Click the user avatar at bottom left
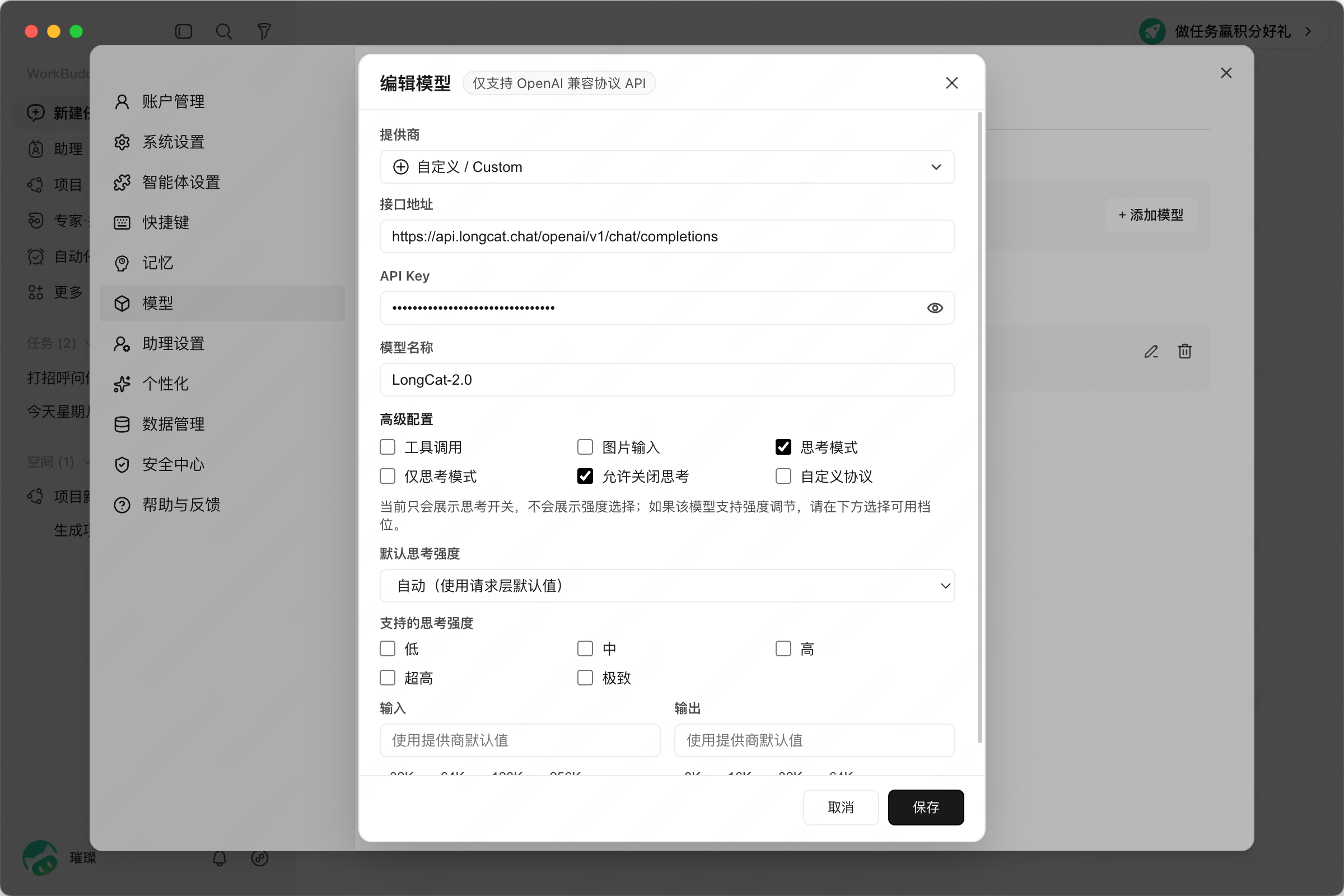The height and width of the screenshot is (896, 1344). click(40, 858)
